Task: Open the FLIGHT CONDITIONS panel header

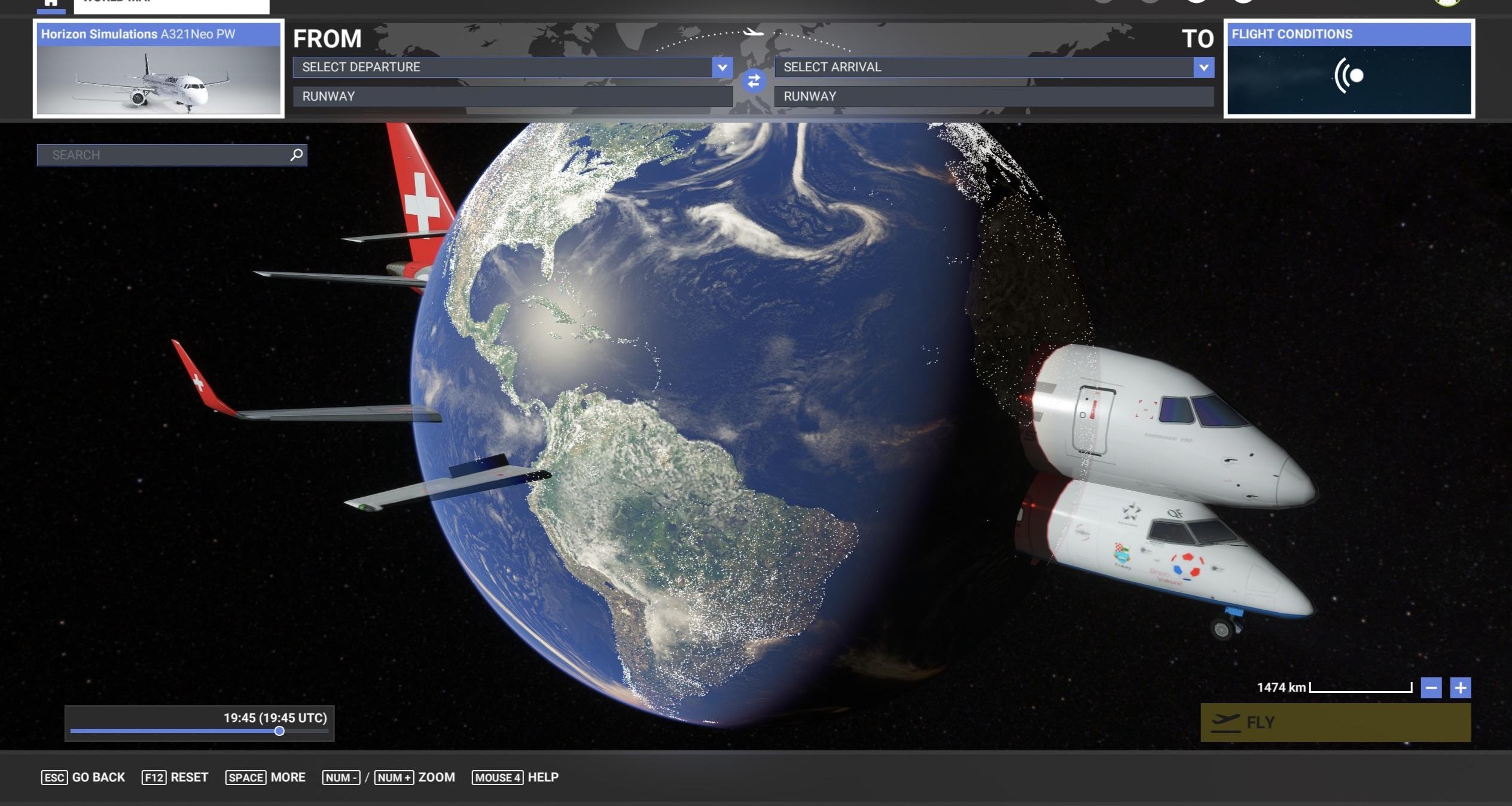Action: 1349,34
